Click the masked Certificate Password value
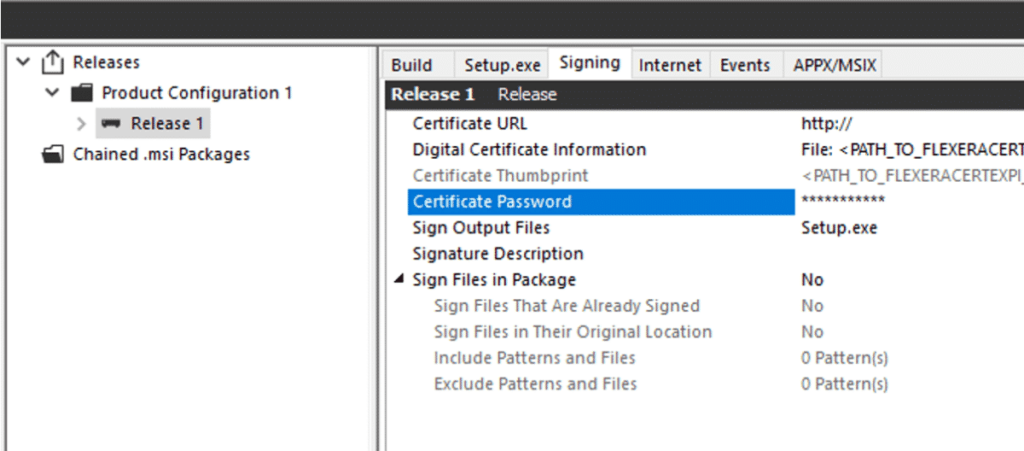This screenshot has width=1024, height=451. coord(842,200)
